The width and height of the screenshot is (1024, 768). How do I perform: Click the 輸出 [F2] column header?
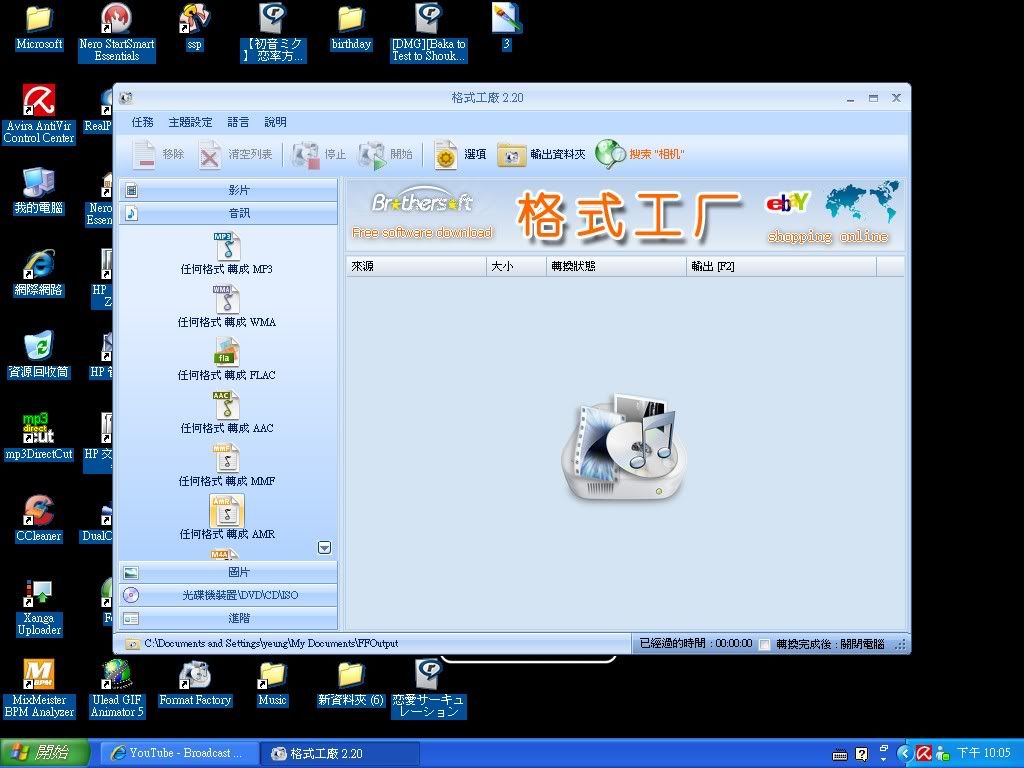coord(781,266)
